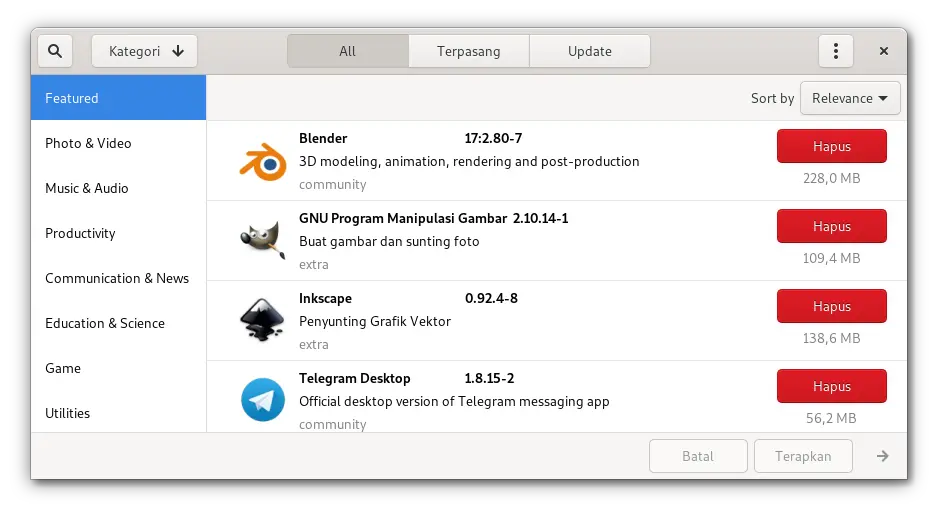Select the Productivity category
The image size is (942, 517).
tap(118, 233)
